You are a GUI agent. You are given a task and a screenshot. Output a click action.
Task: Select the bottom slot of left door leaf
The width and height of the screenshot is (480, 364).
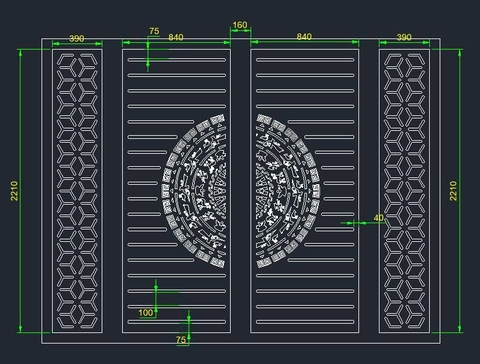[177, 322]
